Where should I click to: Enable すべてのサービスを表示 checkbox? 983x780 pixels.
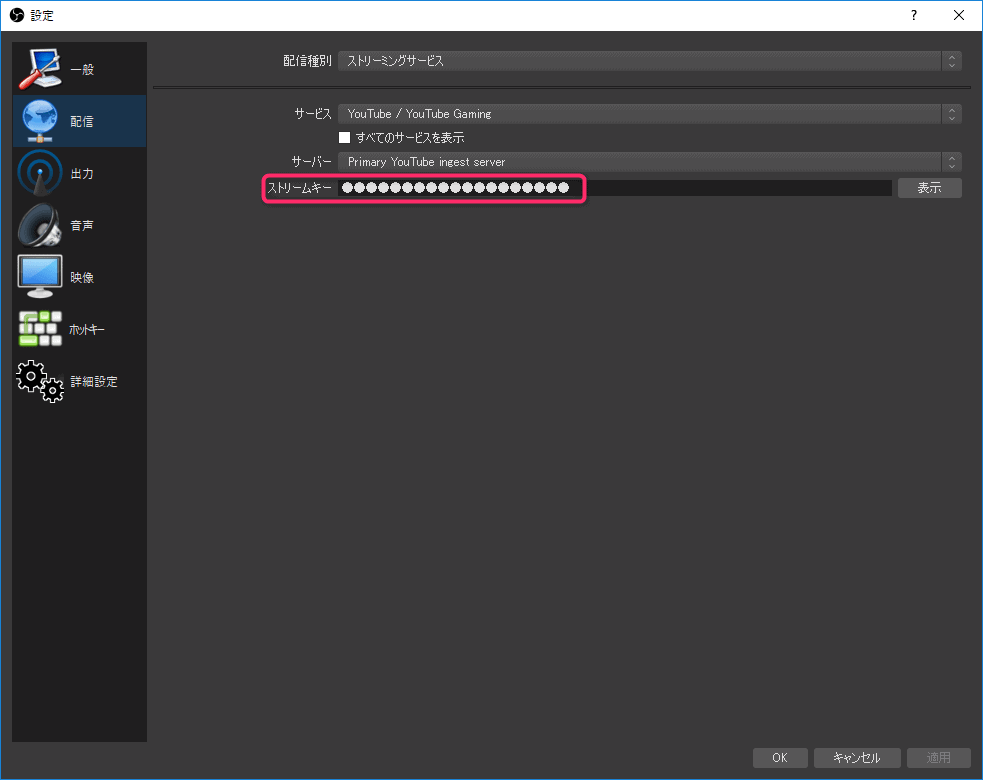(344, 138)
